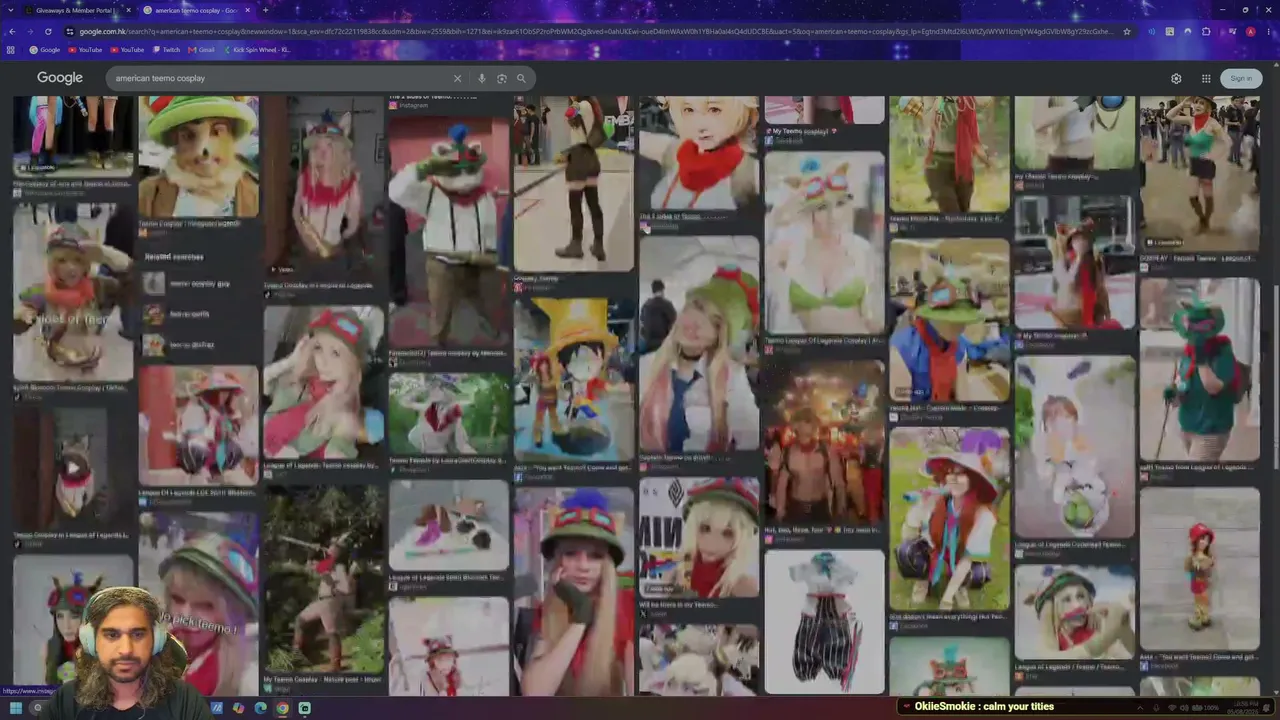Image resolution: width=1280 pixels, height=720 pixels.
Task: Open the green-hat Teemo mascot head image
Action: 198,156
